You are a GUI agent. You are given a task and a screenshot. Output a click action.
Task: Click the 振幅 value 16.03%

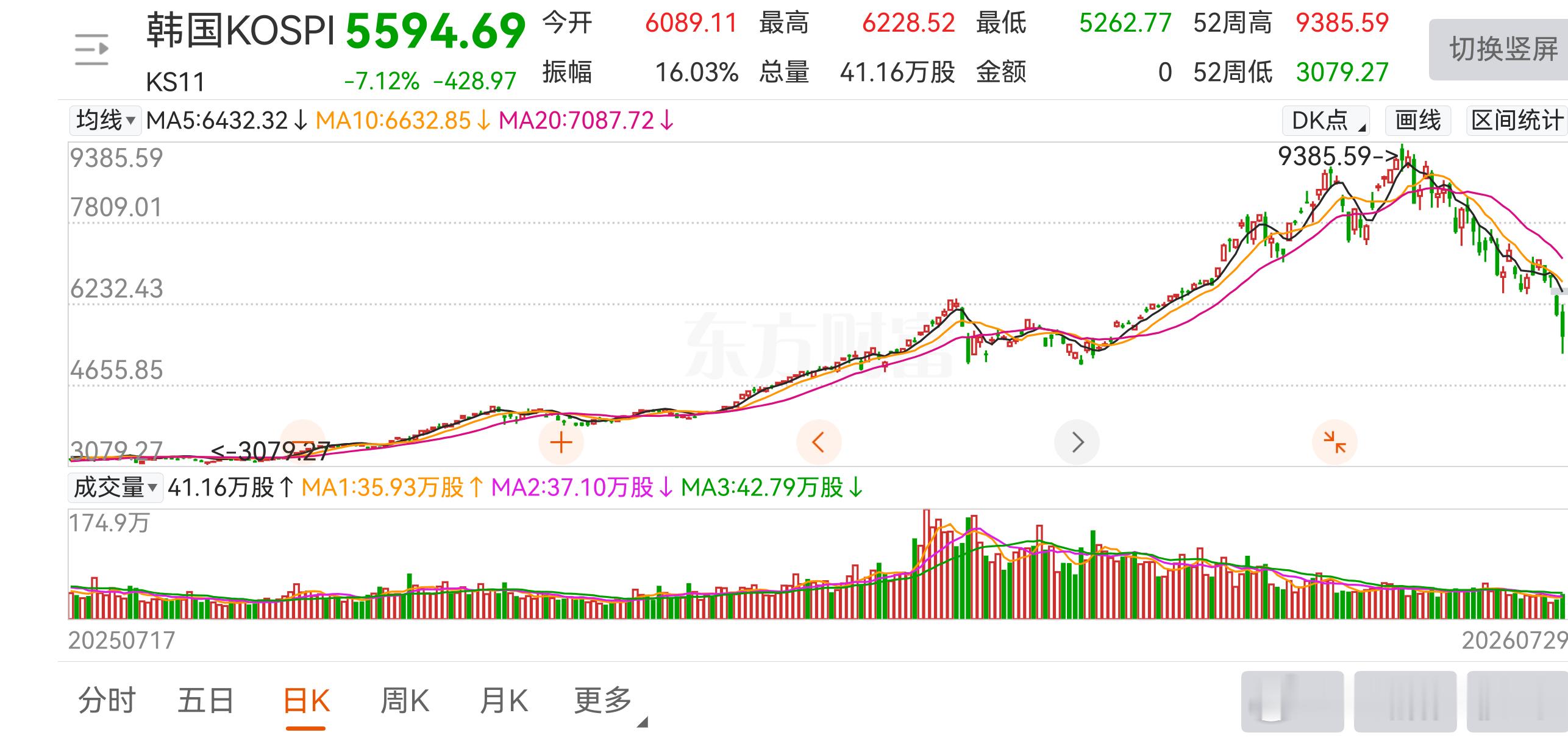point(697,73)
